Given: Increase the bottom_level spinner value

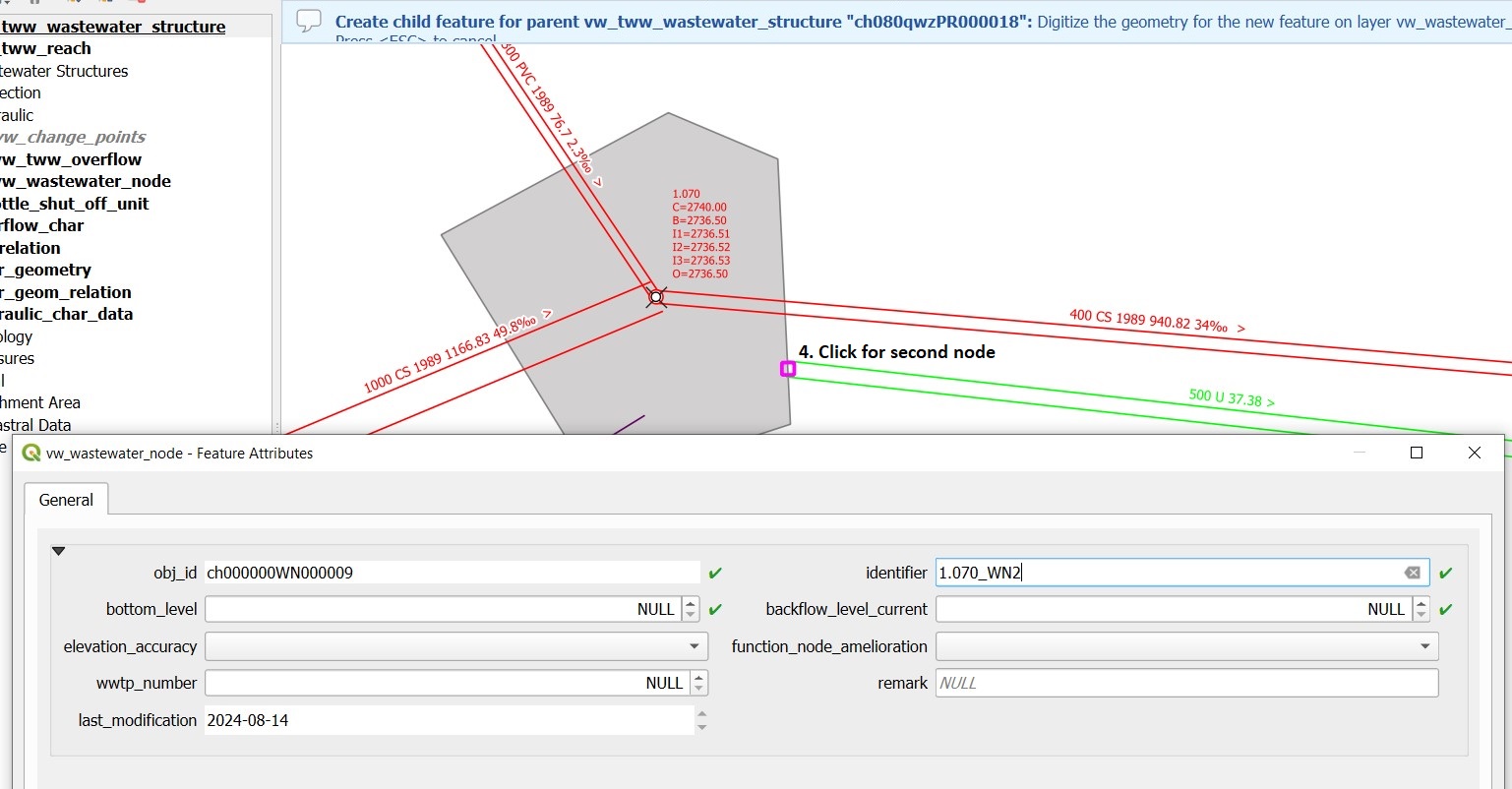Looking at the screenshot, I should coord(691,603).
